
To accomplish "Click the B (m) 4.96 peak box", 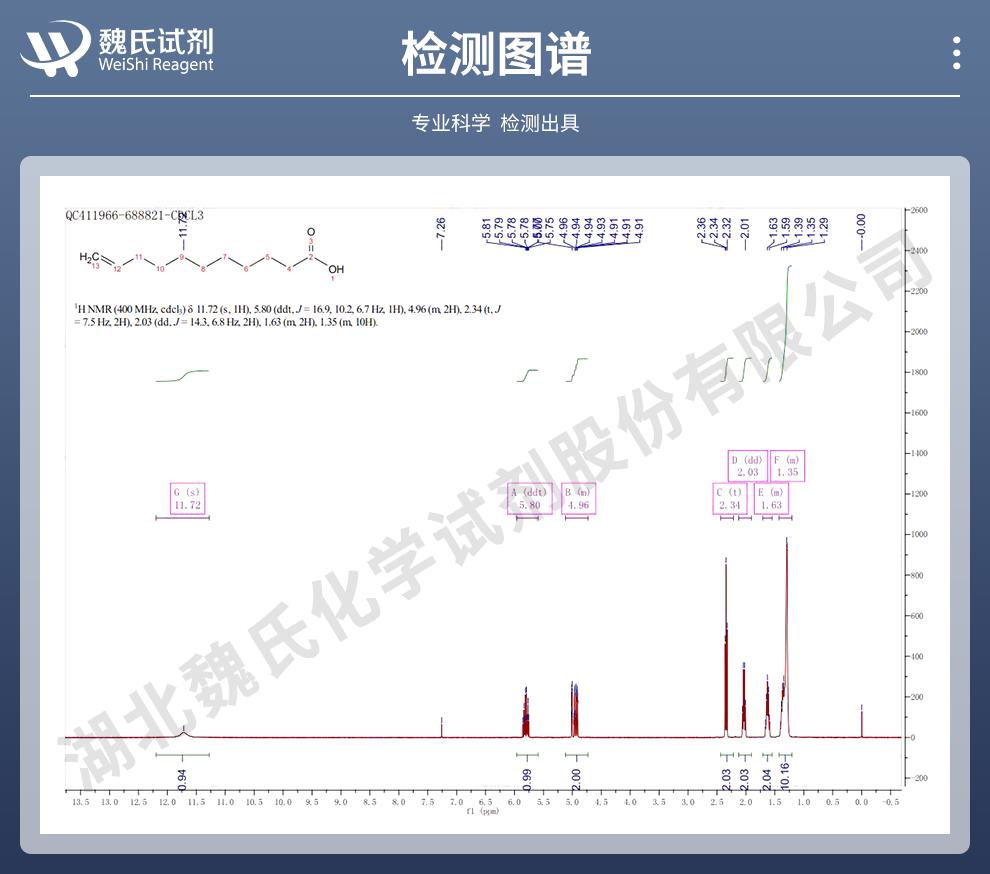I will [x=577, y=500].
